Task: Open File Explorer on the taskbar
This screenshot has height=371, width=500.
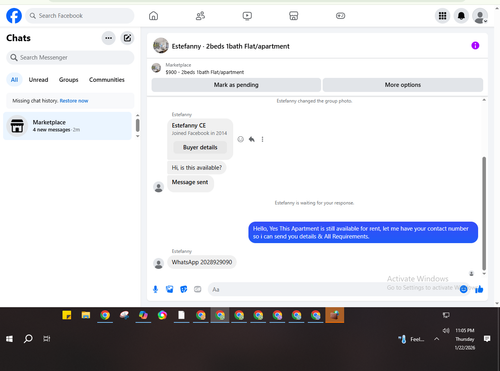Action: 86,315
